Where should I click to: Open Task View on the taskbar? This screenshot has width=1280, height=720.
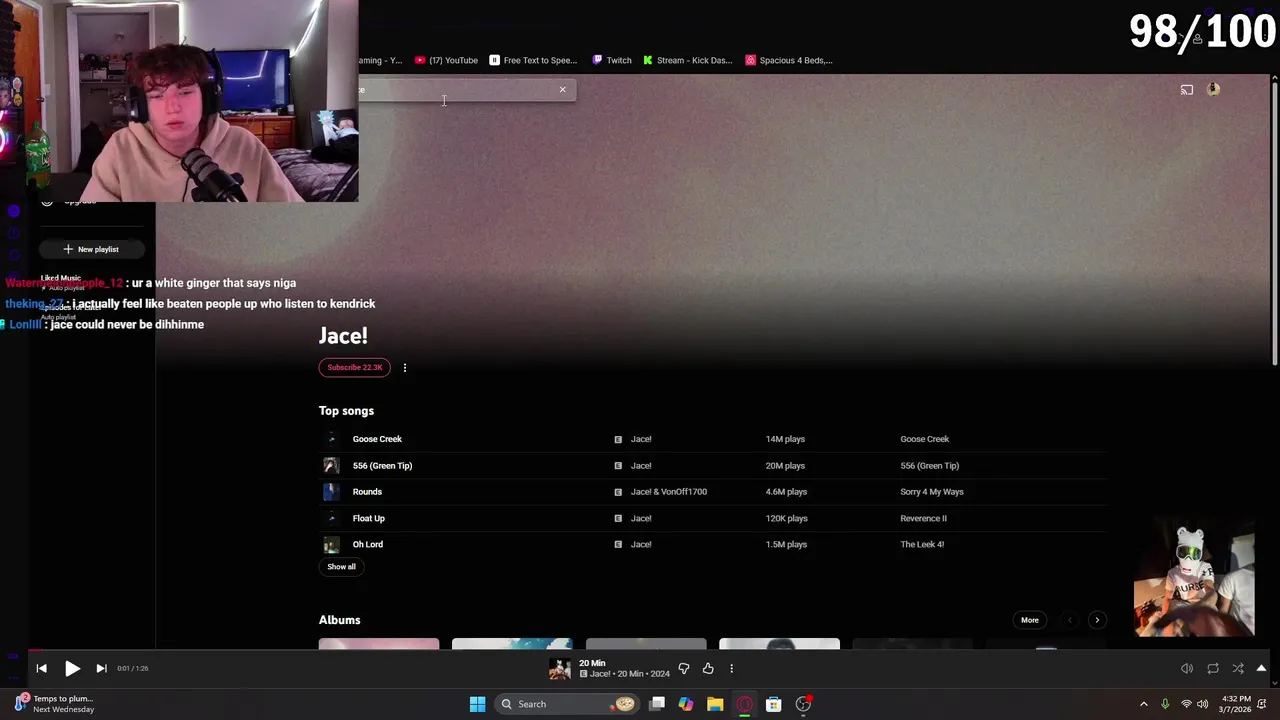point(657,704)
